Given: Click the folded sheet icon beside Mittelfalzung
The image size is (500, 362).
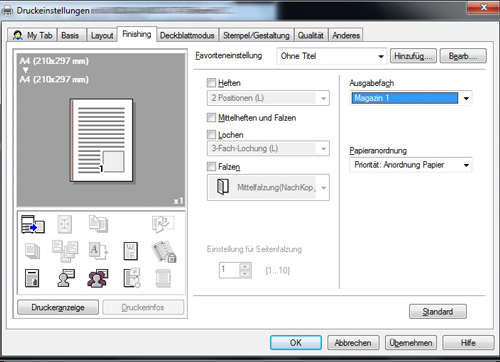Looking at the screenshot, I should [x=223, y=187].
